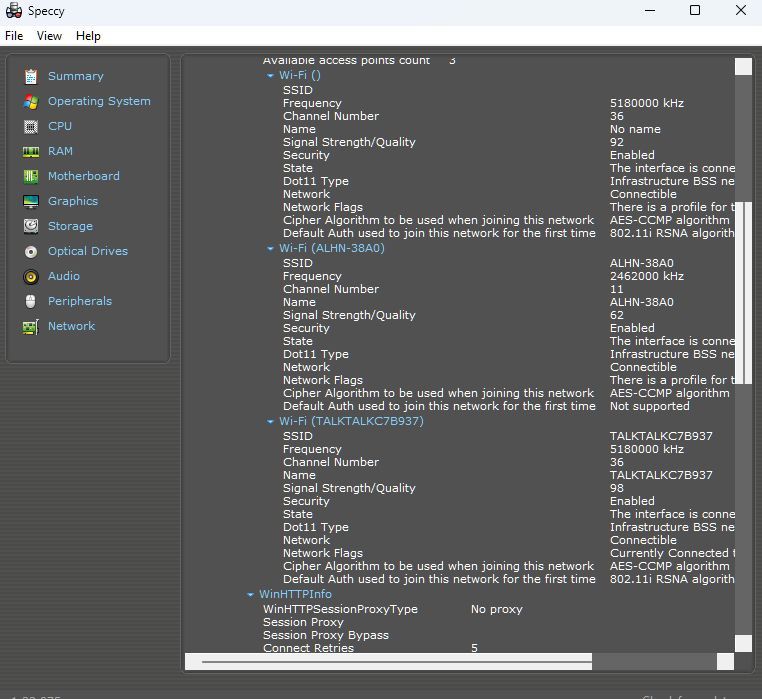The image size is (762, 699).
Task: Open the View menu
Action: pyautogui.click(x=49, y=36)
